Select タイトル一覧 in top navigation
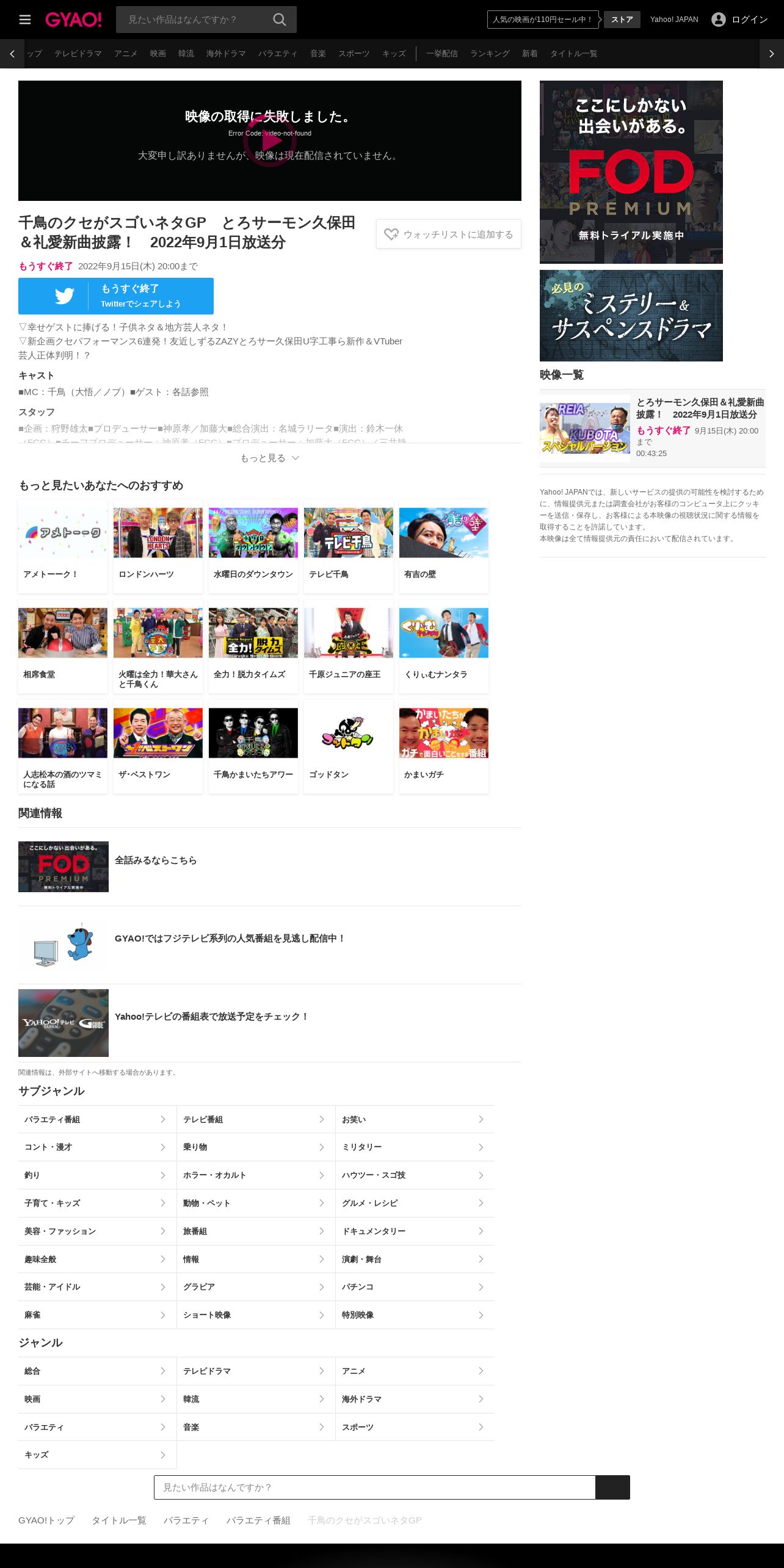The image size is (784, 1568). 574,54
